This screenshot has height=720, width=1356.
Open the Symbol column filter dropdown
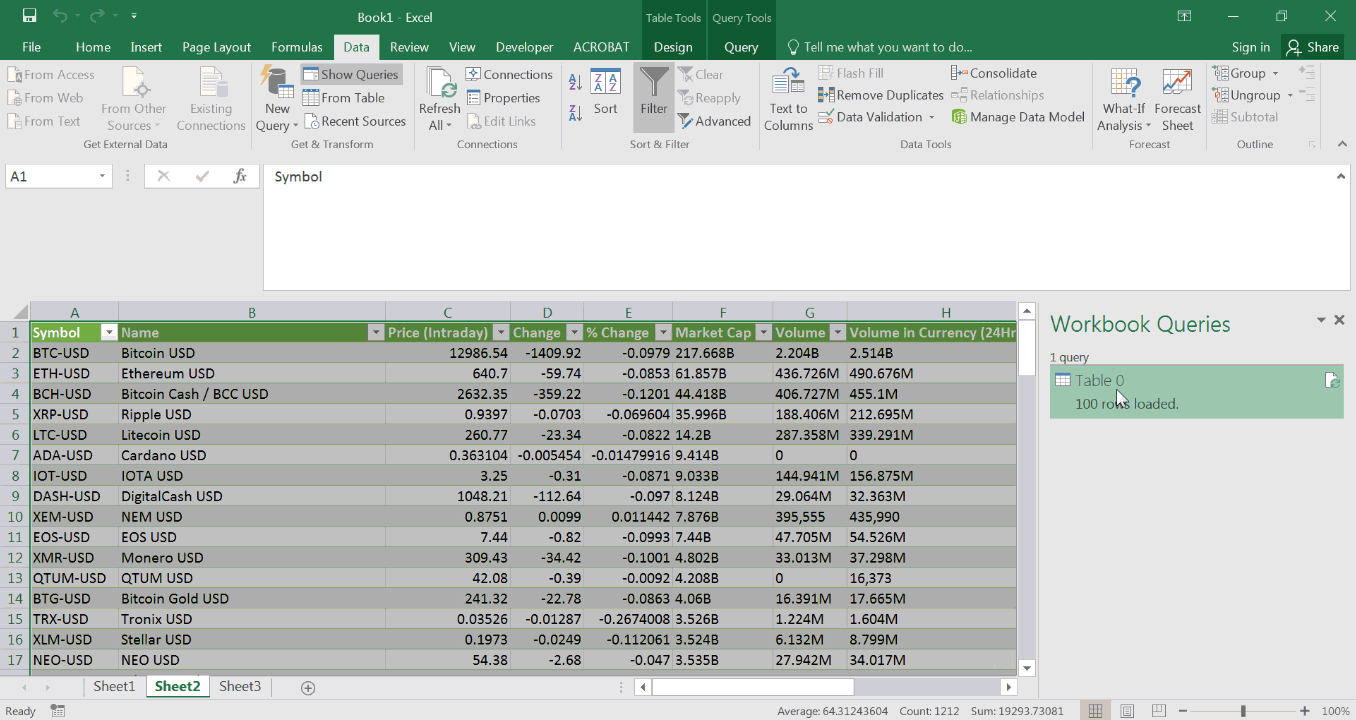click(109, 333)
